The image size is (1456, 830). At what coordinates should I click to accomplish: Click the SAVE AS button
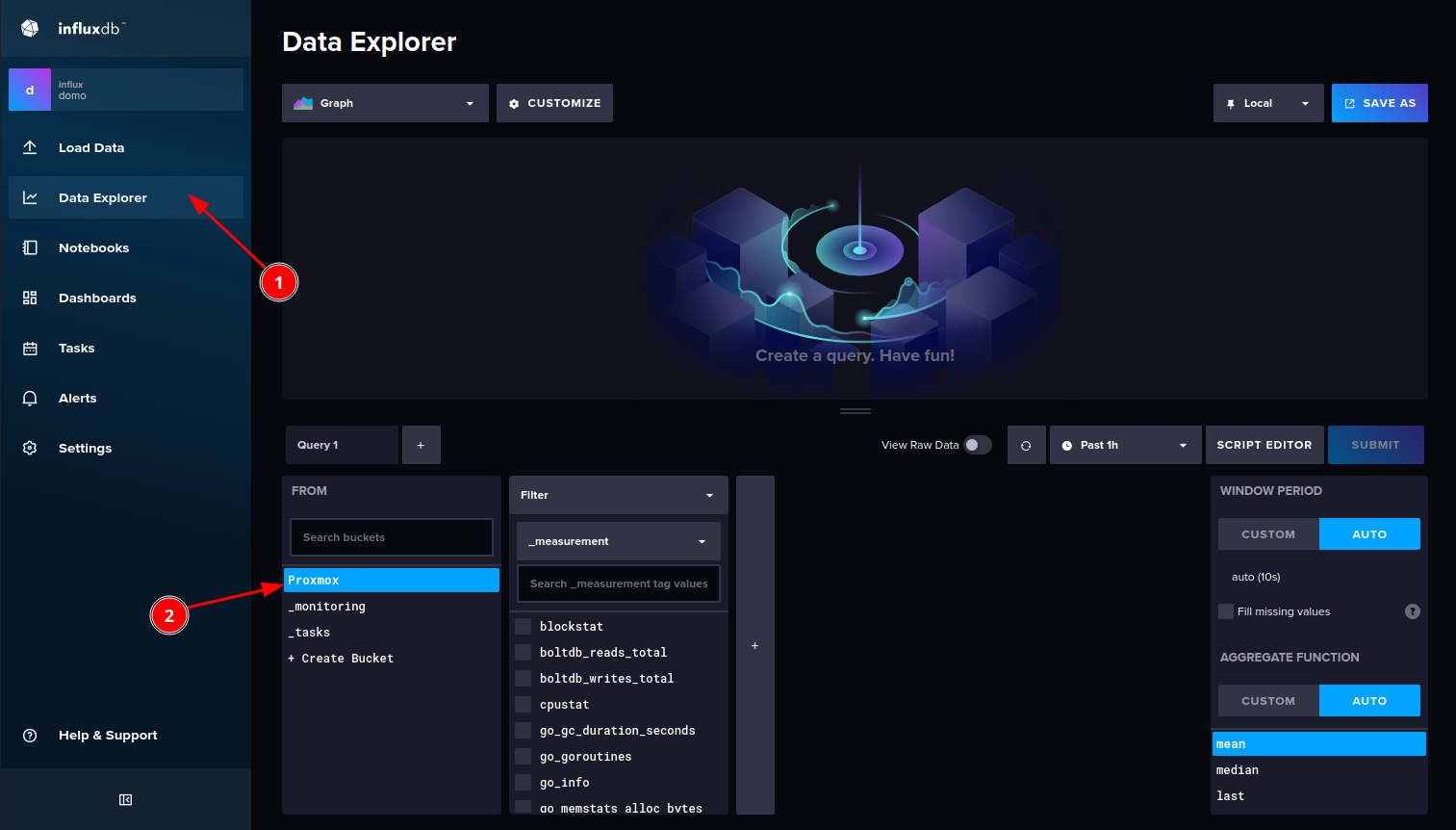(x=1379, y=103)
